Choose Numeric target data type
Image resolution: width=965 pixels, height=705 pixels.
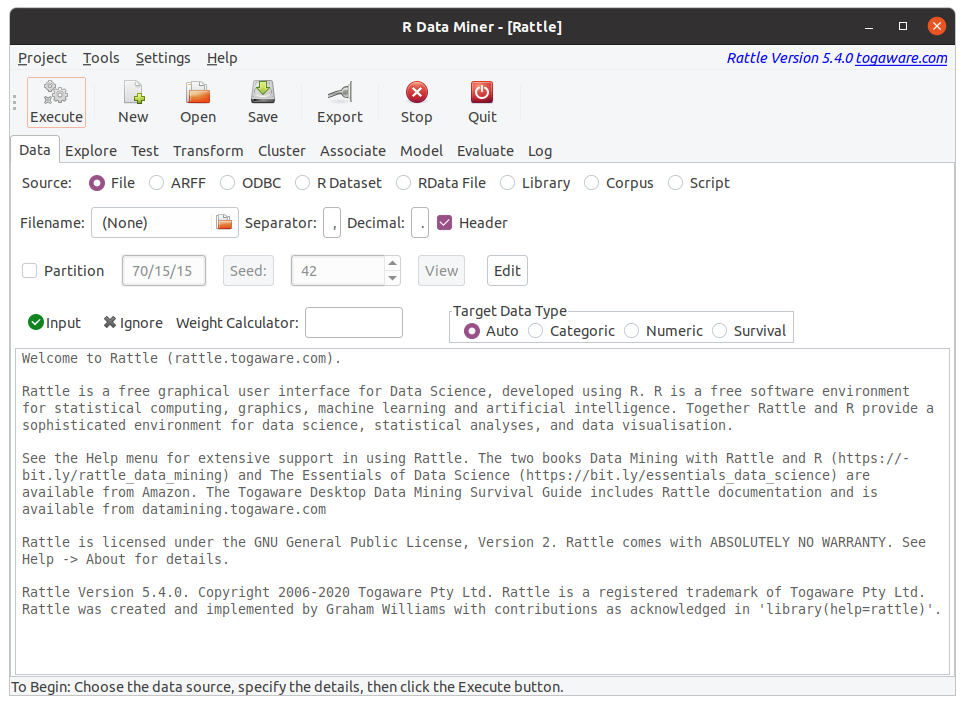(x=632, y=331)
